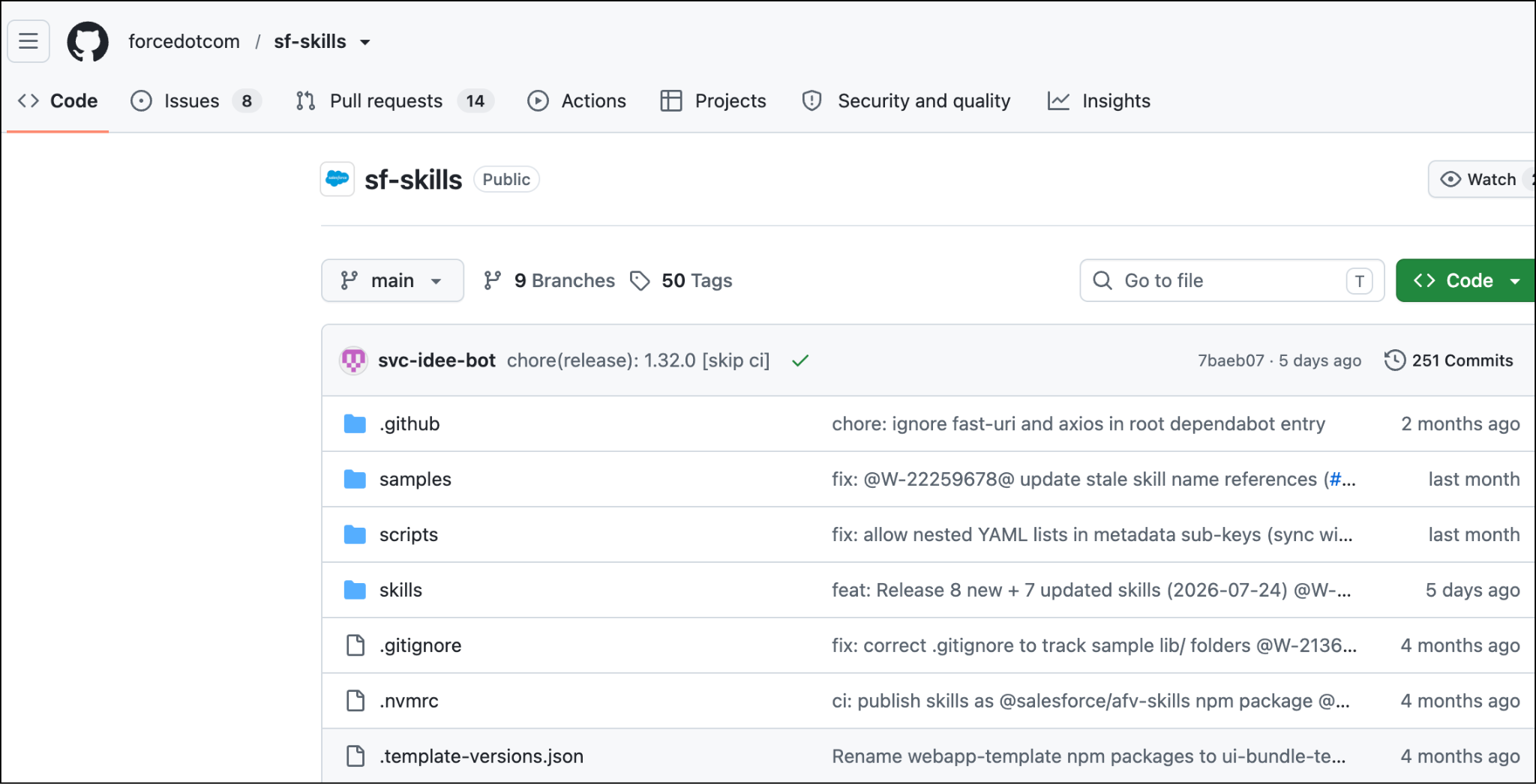Image resolution: width=1536 pixels, height=784 pixels.
Task: Switch to the Issues tab
Action: 195,100
